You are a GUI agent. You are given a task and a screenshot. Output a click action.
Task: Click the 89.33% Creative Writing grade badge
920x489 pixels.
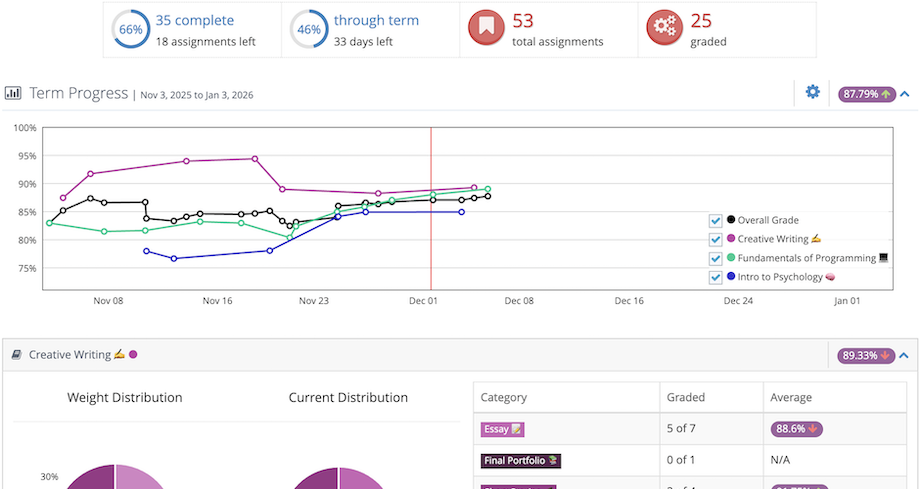tap(866, 355)
